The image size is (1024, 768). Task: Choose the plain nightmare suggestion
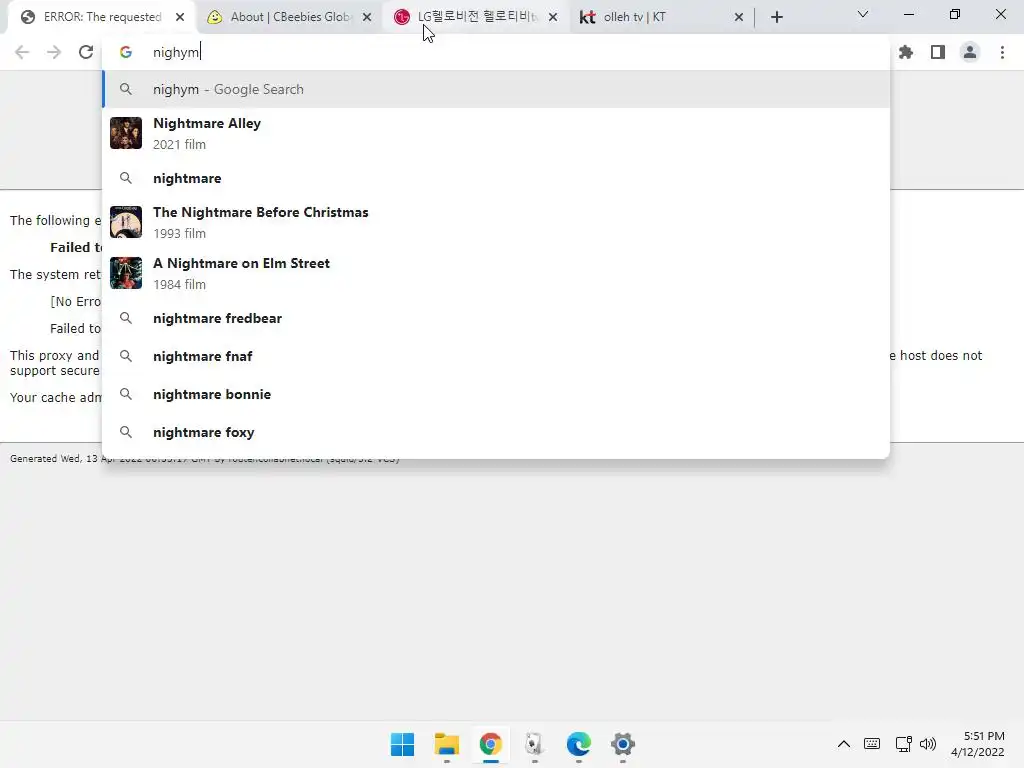tap(496, 178)
